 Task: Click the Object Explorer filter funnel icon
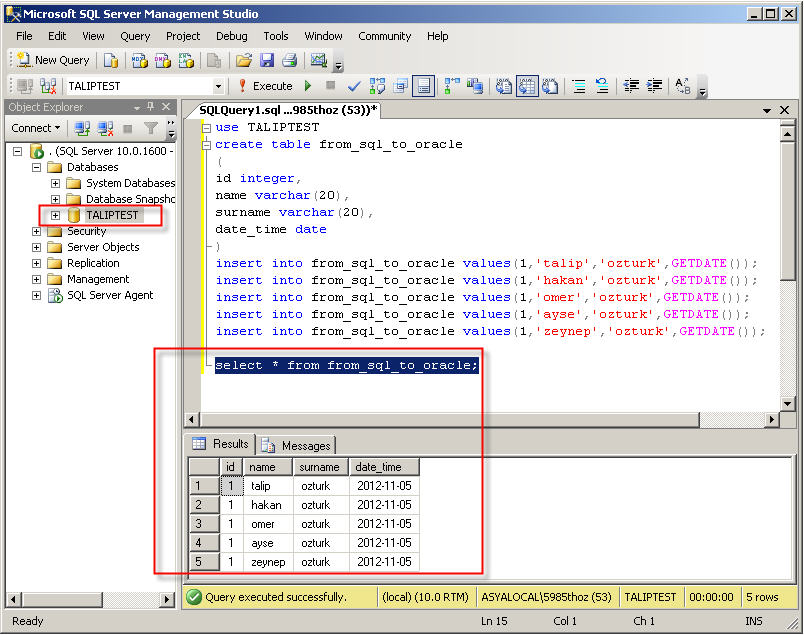150,128
